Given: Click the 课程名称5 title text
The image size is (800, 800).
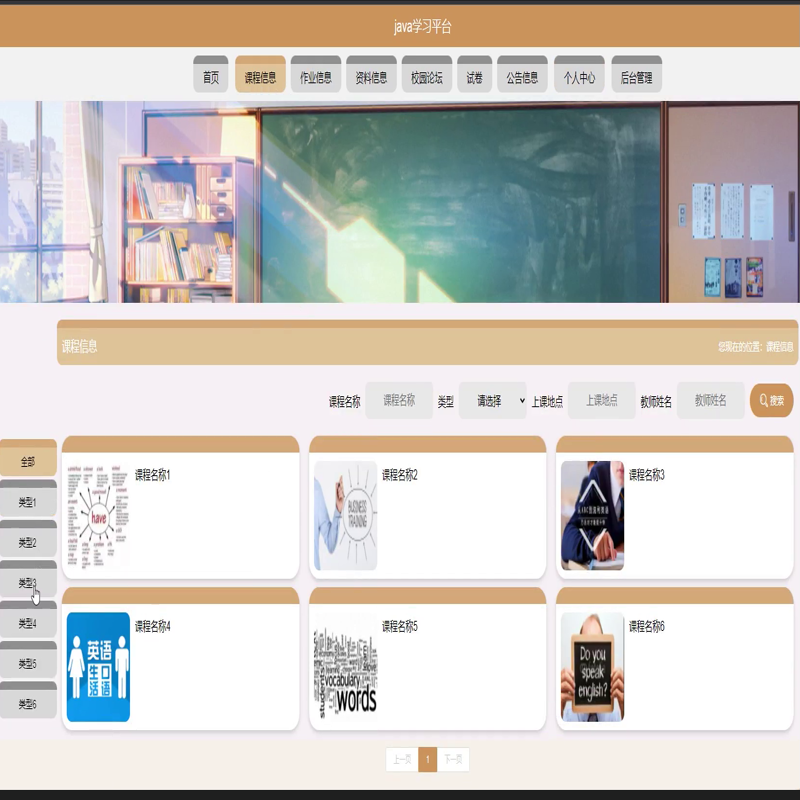Looking at the screenshot, I should [x=399, y=626].
